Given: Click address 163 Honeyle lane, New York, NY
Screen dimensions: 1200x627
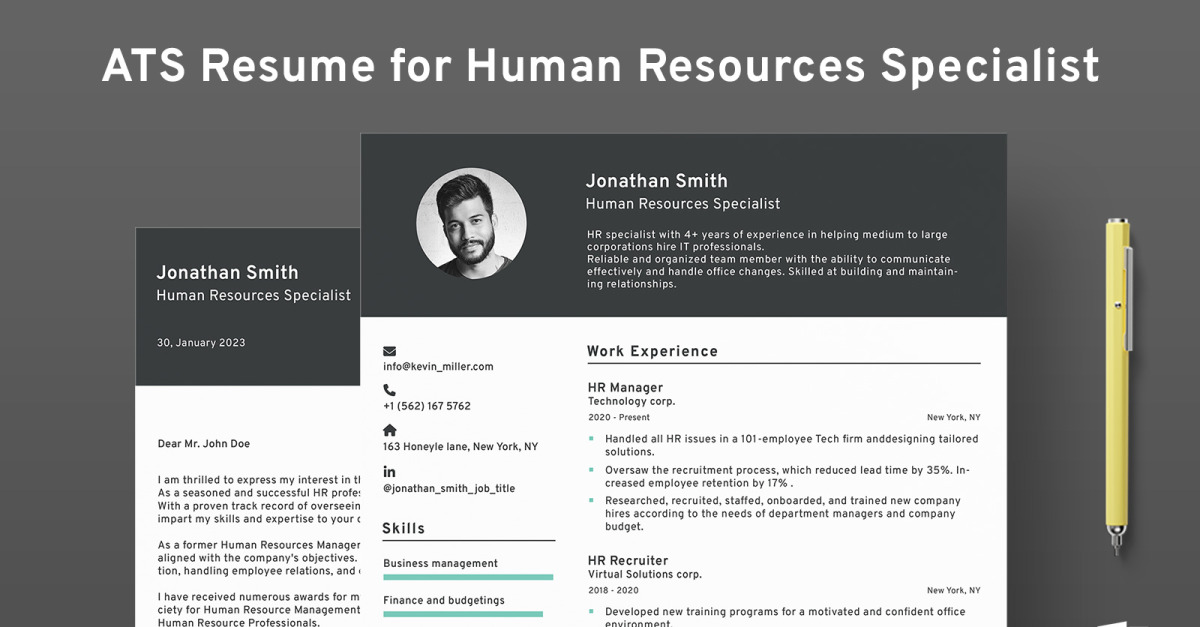Looking at the screenshot, I should click(460, 447).
